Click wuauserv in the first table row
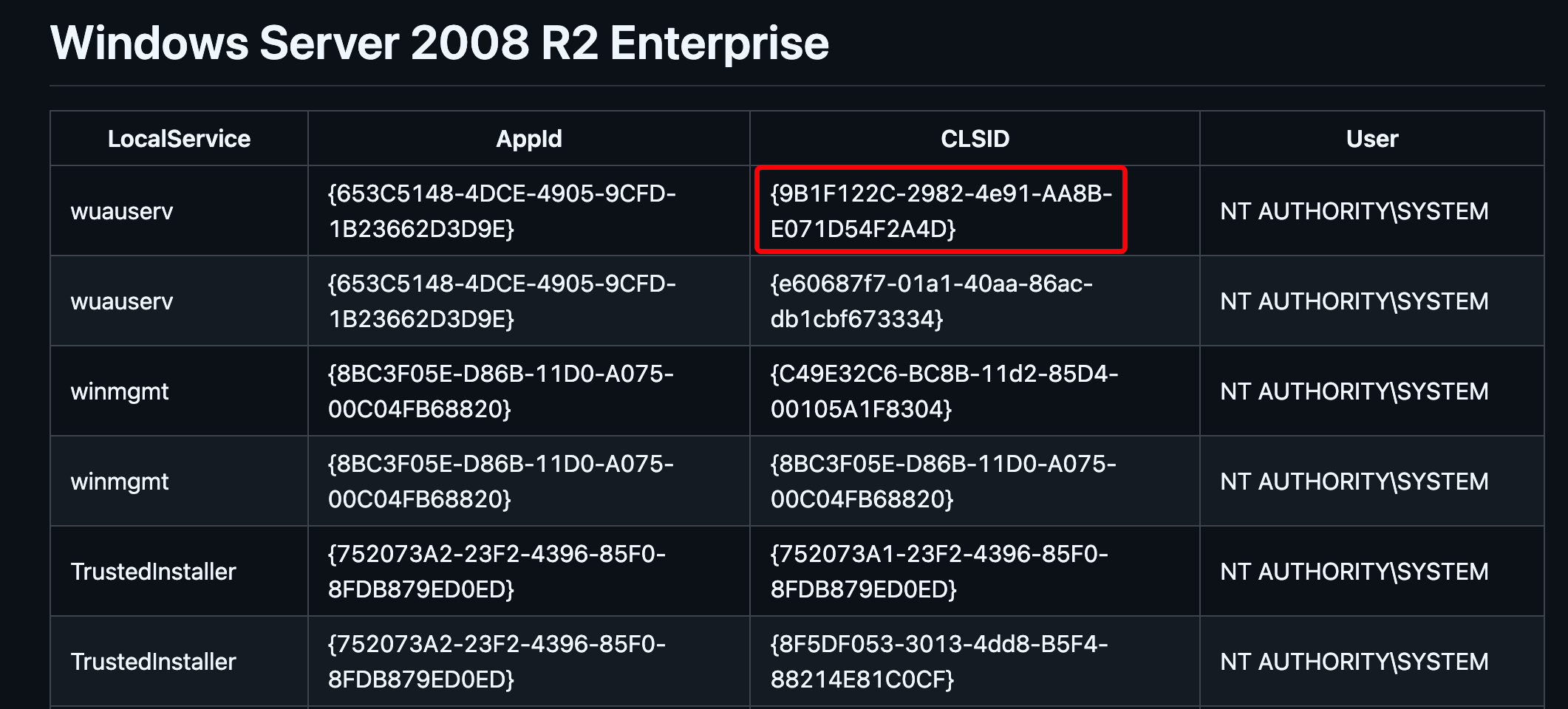 point(122,212)
